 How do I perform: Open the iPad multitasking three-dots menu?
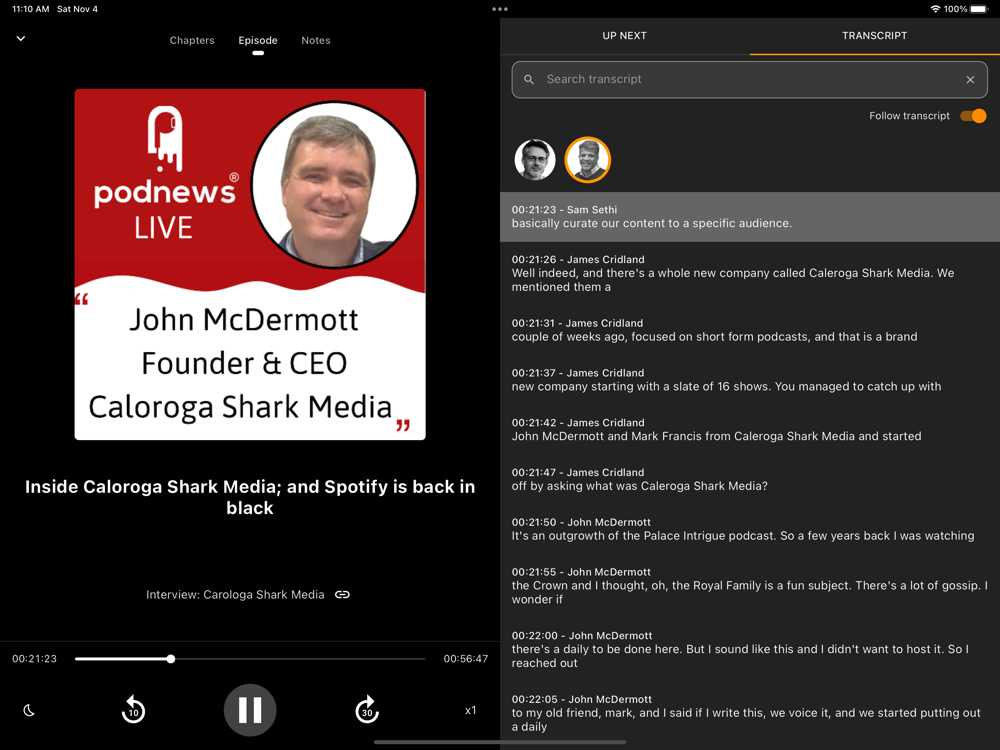point(500,9)
